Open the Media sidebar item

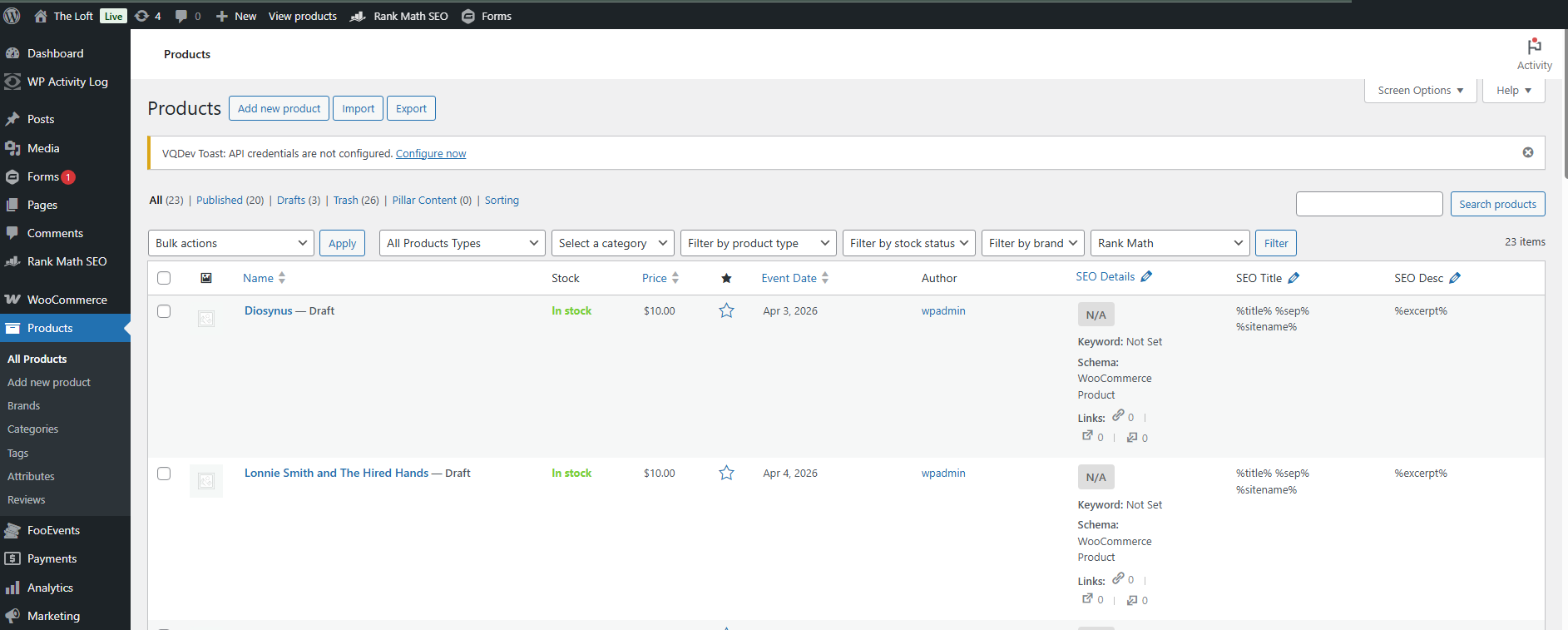pyautogui.click(x=43, y=148)
